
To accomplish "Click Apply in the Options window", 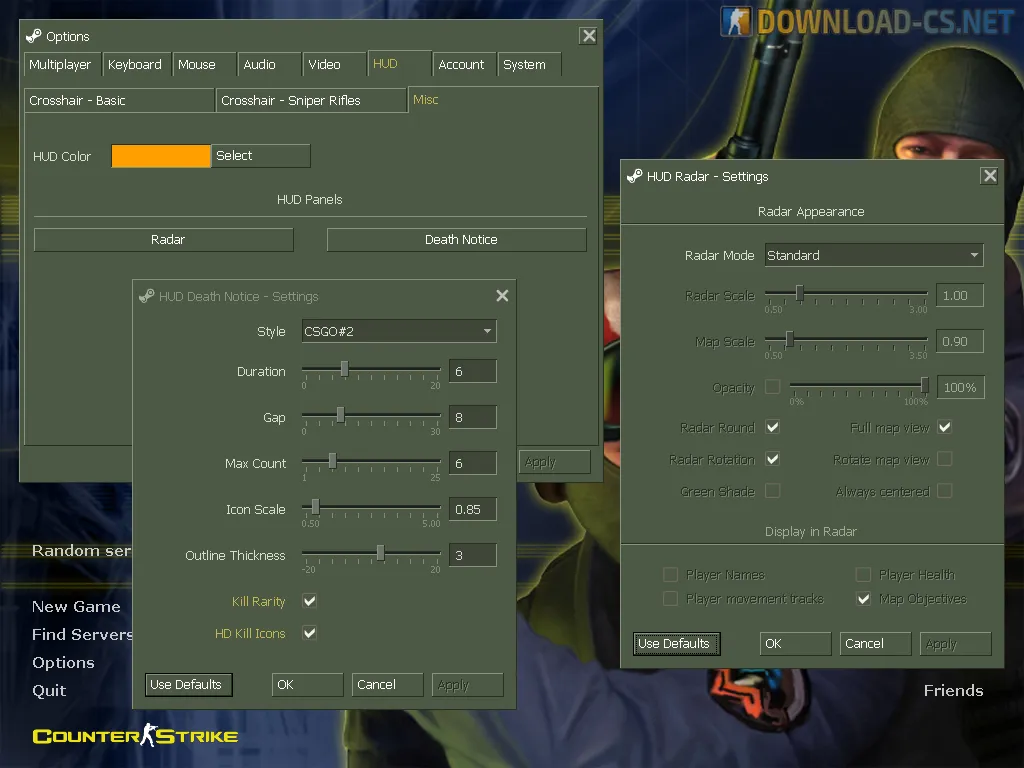I will 554,462.
